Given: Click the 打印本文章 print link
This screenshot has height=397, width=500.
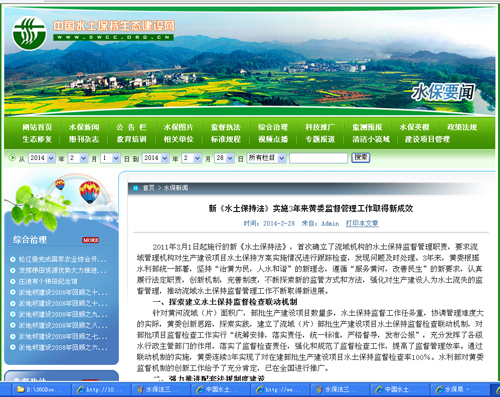Looking at the screenshot, I should click(362, 223).
